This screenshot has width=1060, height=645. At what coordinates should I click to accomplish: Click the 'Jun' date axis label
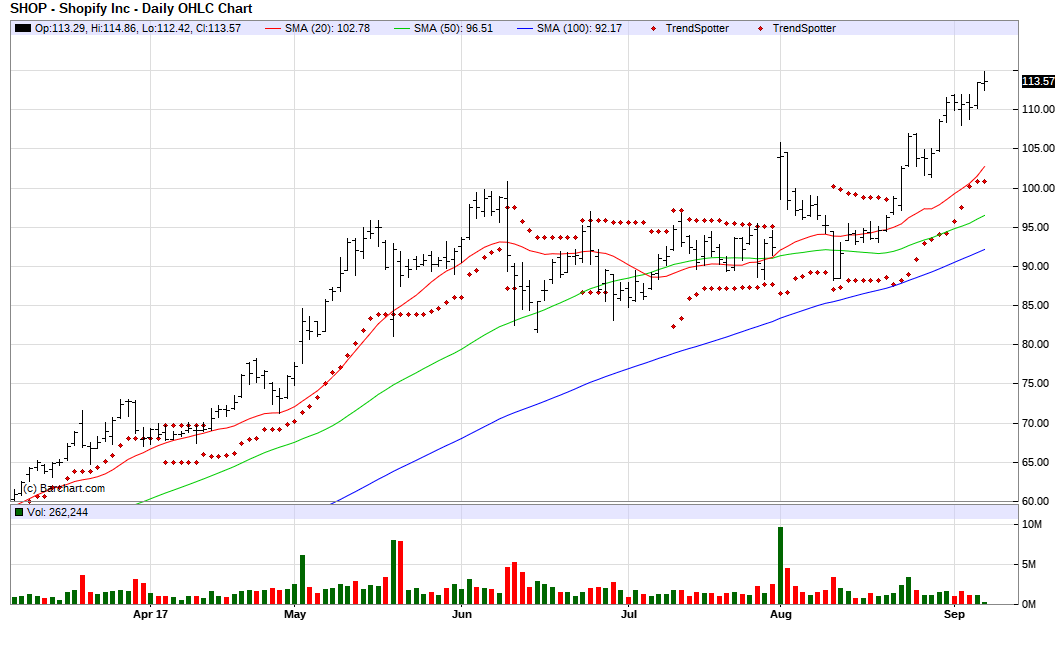(x=462, y=614)
